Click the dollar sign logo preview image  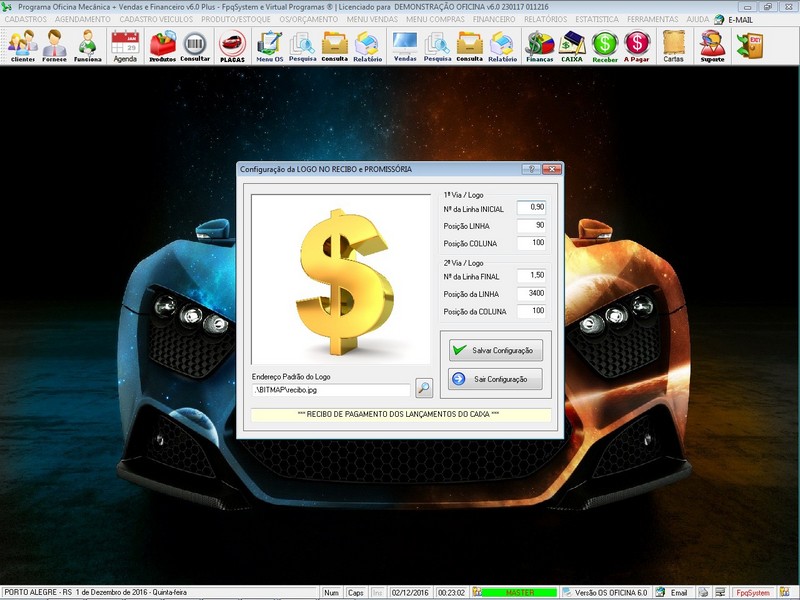point(341,279)
